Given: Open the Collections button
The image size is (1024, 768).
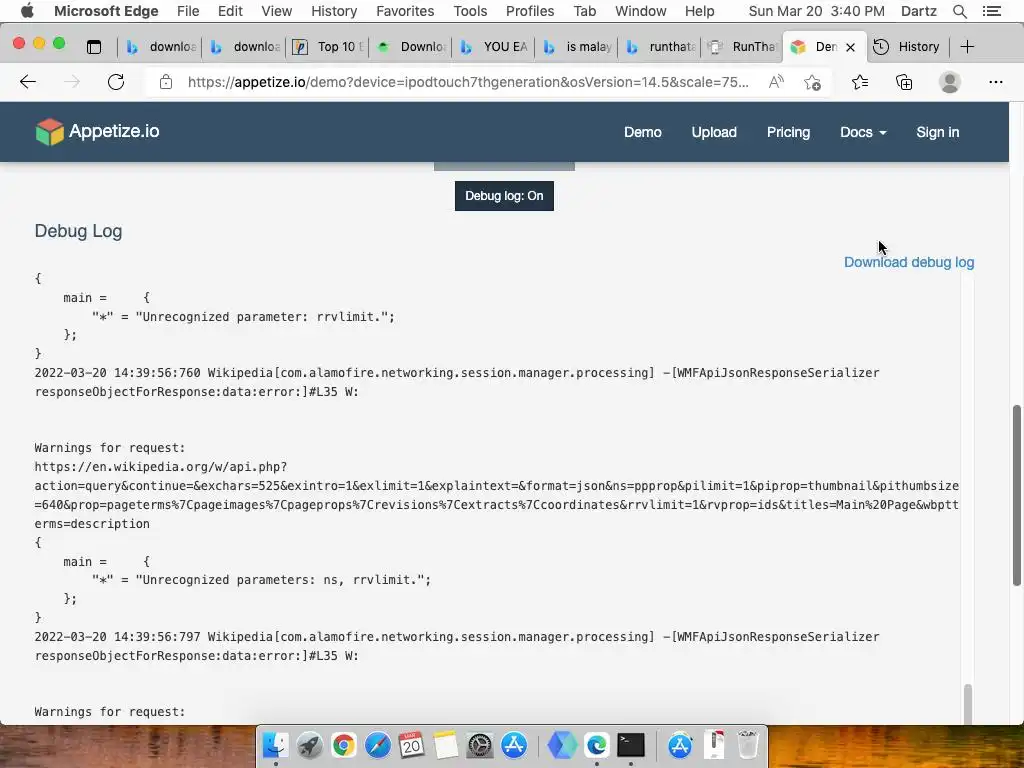Looking at the screenshot, I should [904, 82].
